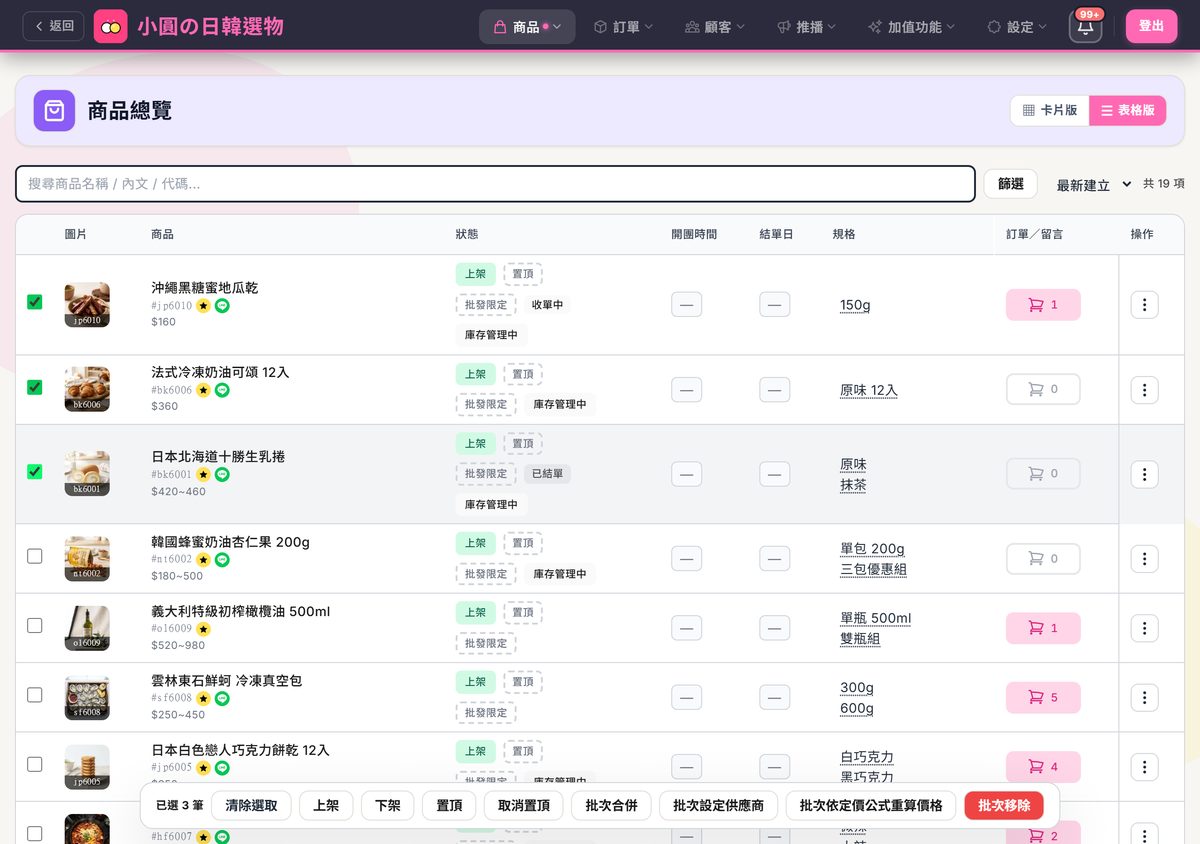This screenshot has height=844, width=1200.
Task: Check the 雲林東石鮮蚵 row checkbox
Action: pyautogui.click(x=35, y=695)
